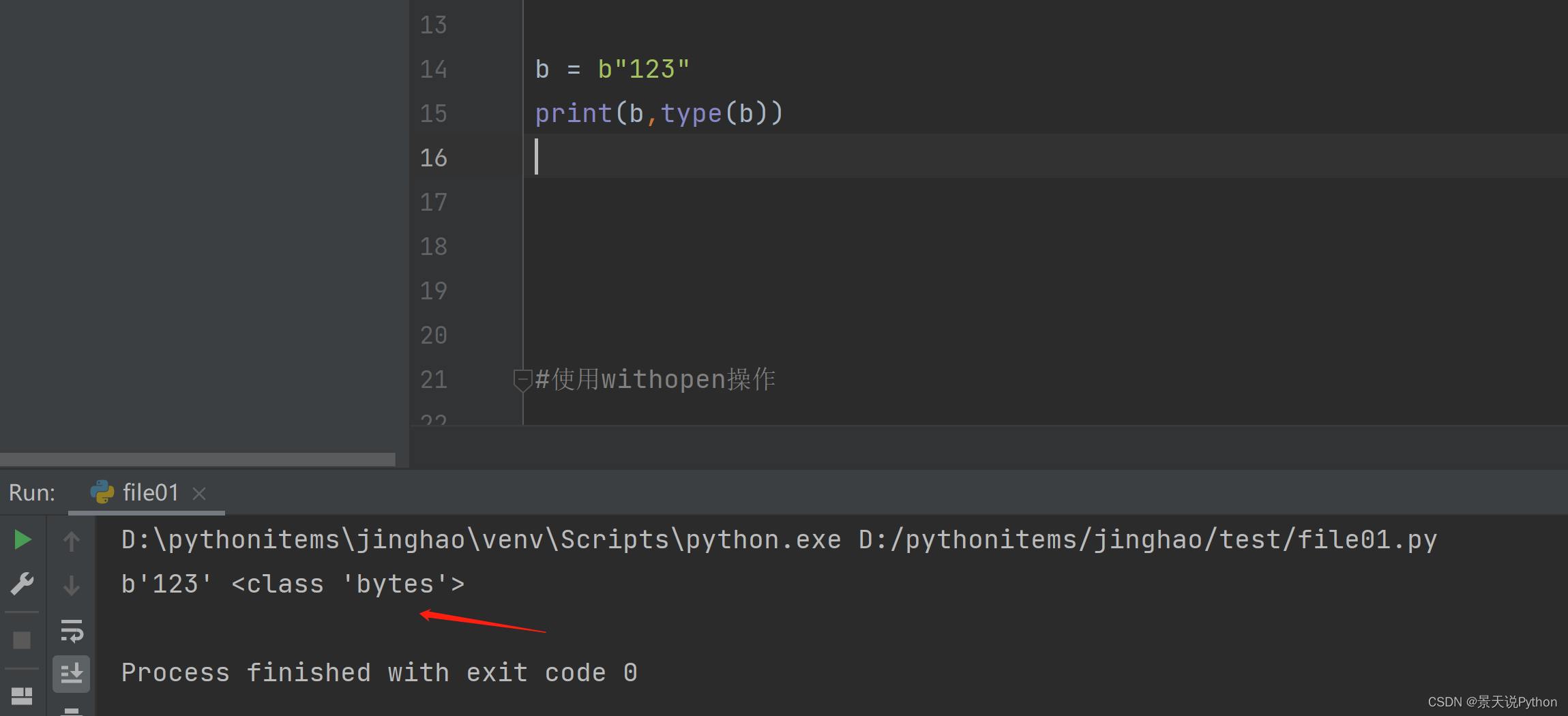Click the Stop process square icon
Screen dimensions: 1568x716
tap(23, 640)
